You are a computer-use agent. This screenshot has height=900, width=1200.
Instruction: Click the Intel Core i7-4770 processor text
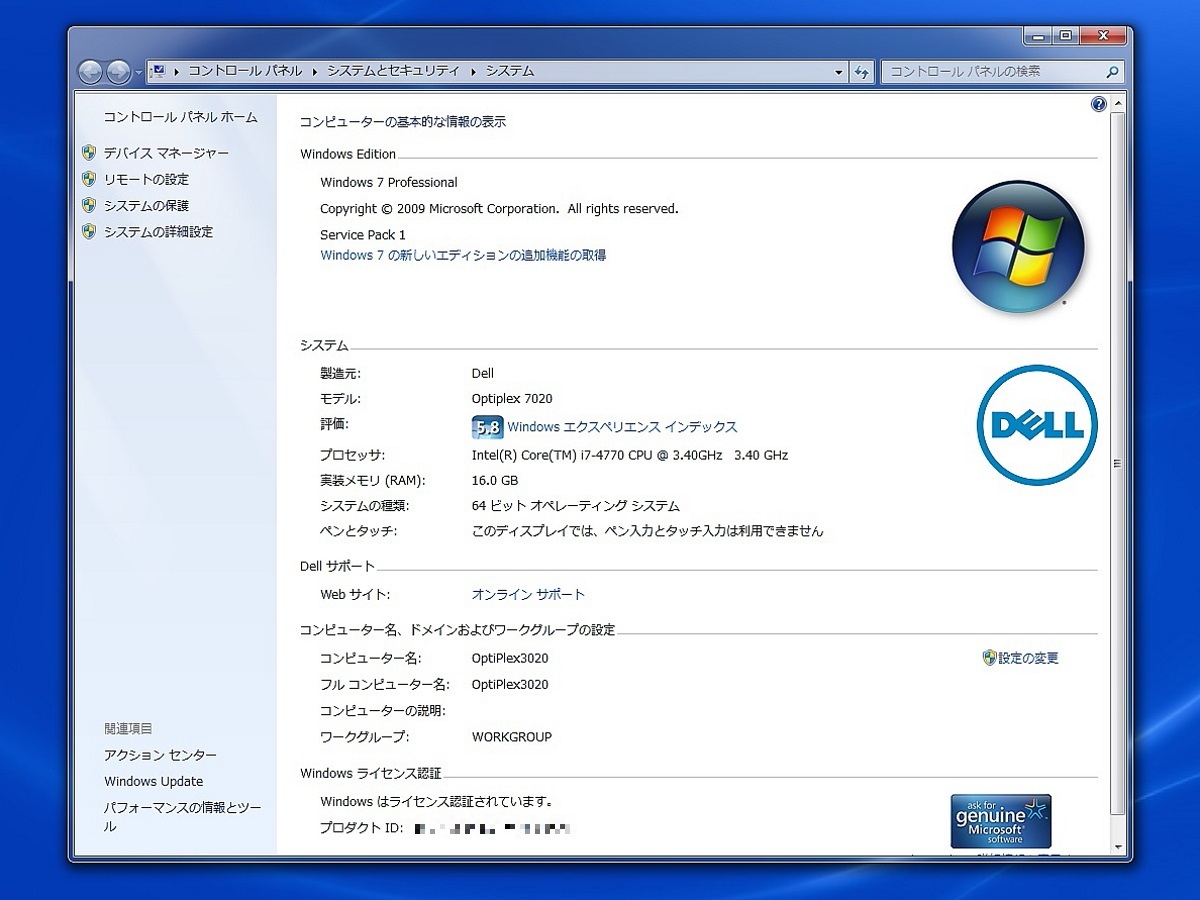click(630, 455)
